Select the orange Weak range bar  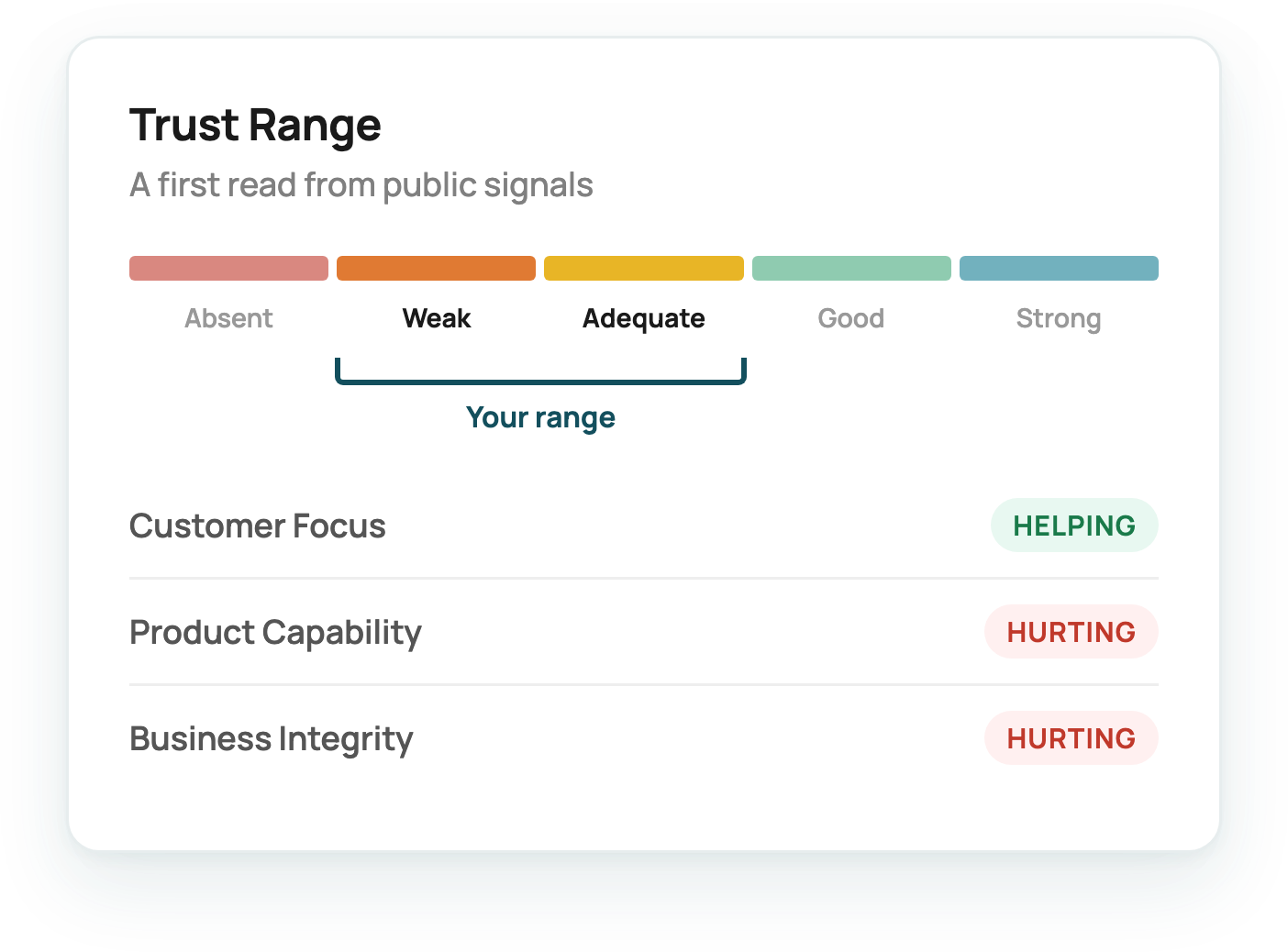point(436,269)
